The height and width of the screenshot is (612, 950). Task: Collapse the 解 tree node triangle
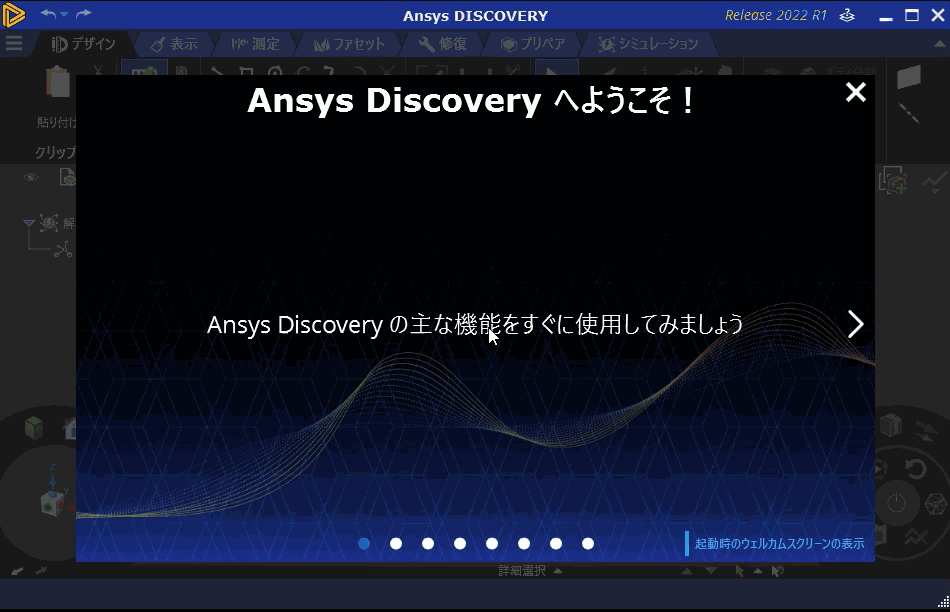[x=28, y=223]
